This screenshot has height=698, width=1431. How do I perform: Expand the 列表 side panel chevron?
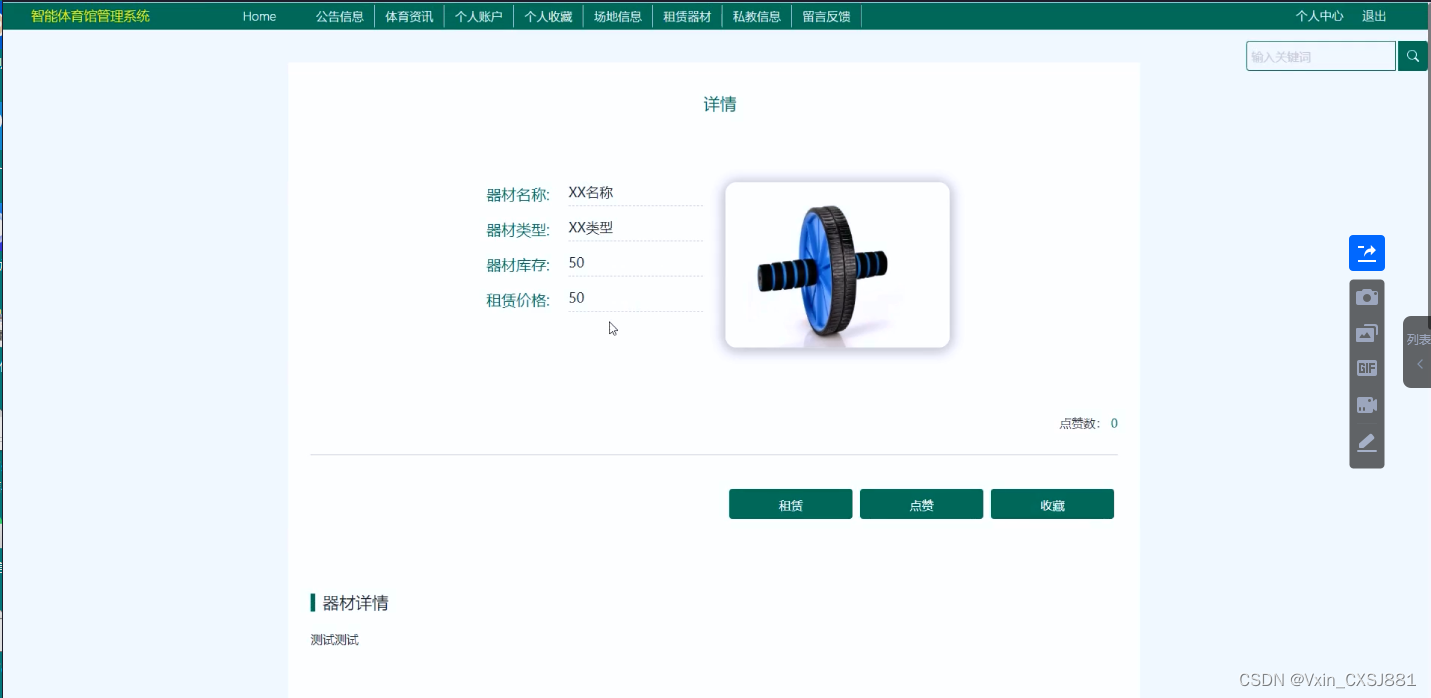click(1419, 364)
